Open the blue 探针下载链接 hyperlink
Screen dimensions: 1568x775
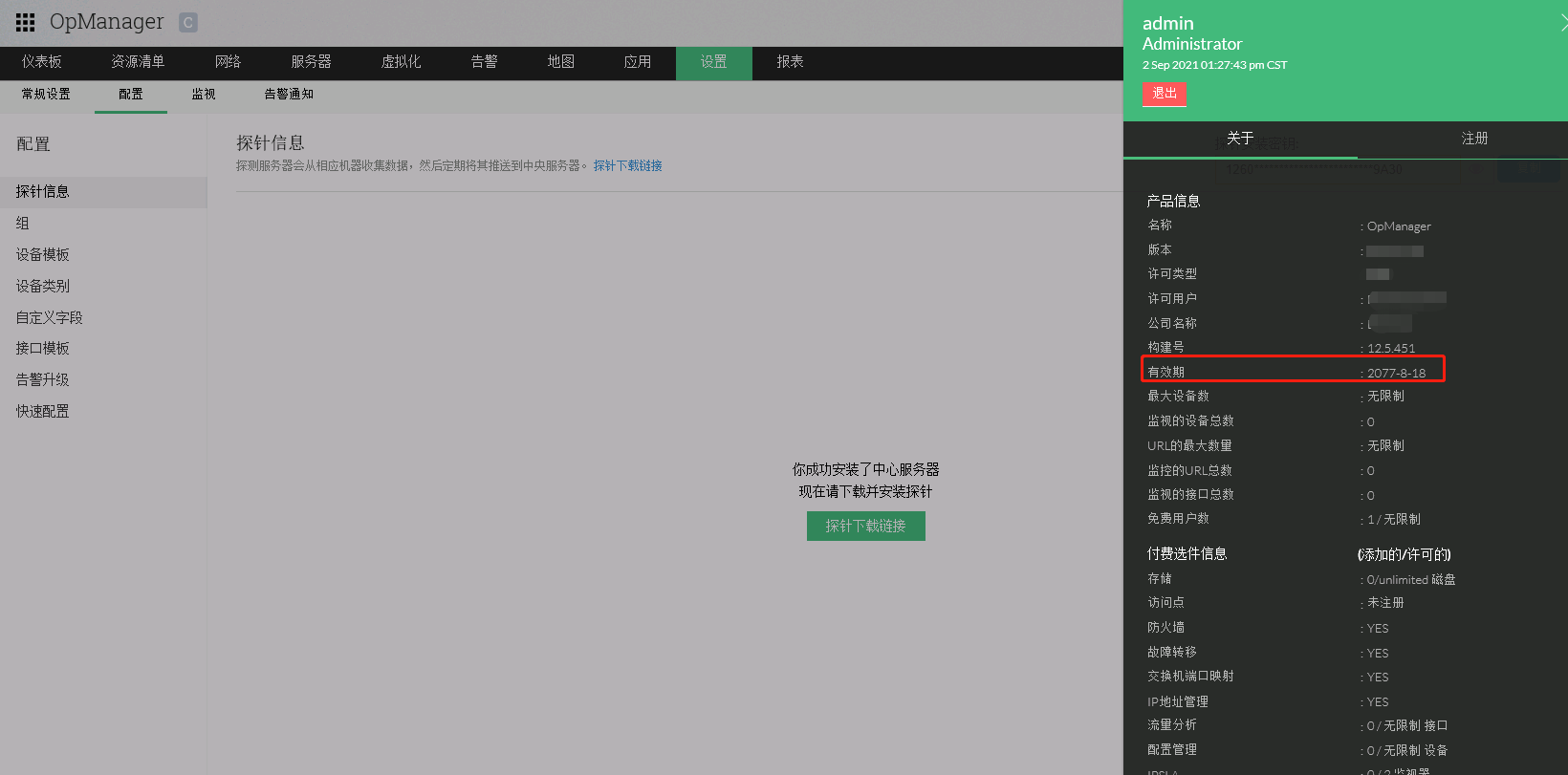coord(627,165)
